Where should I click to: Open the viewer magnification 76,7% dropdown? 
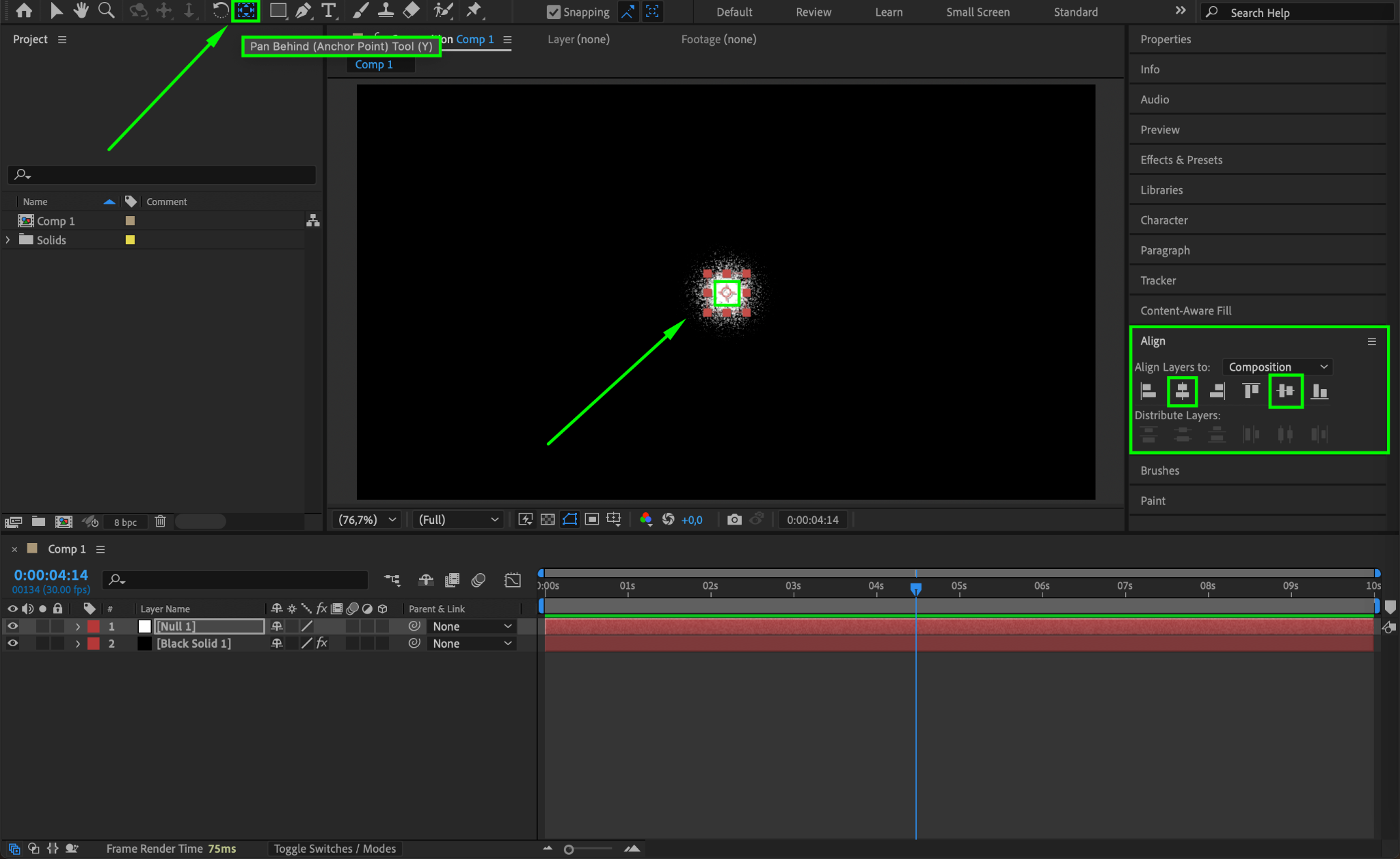pos(367,520)
